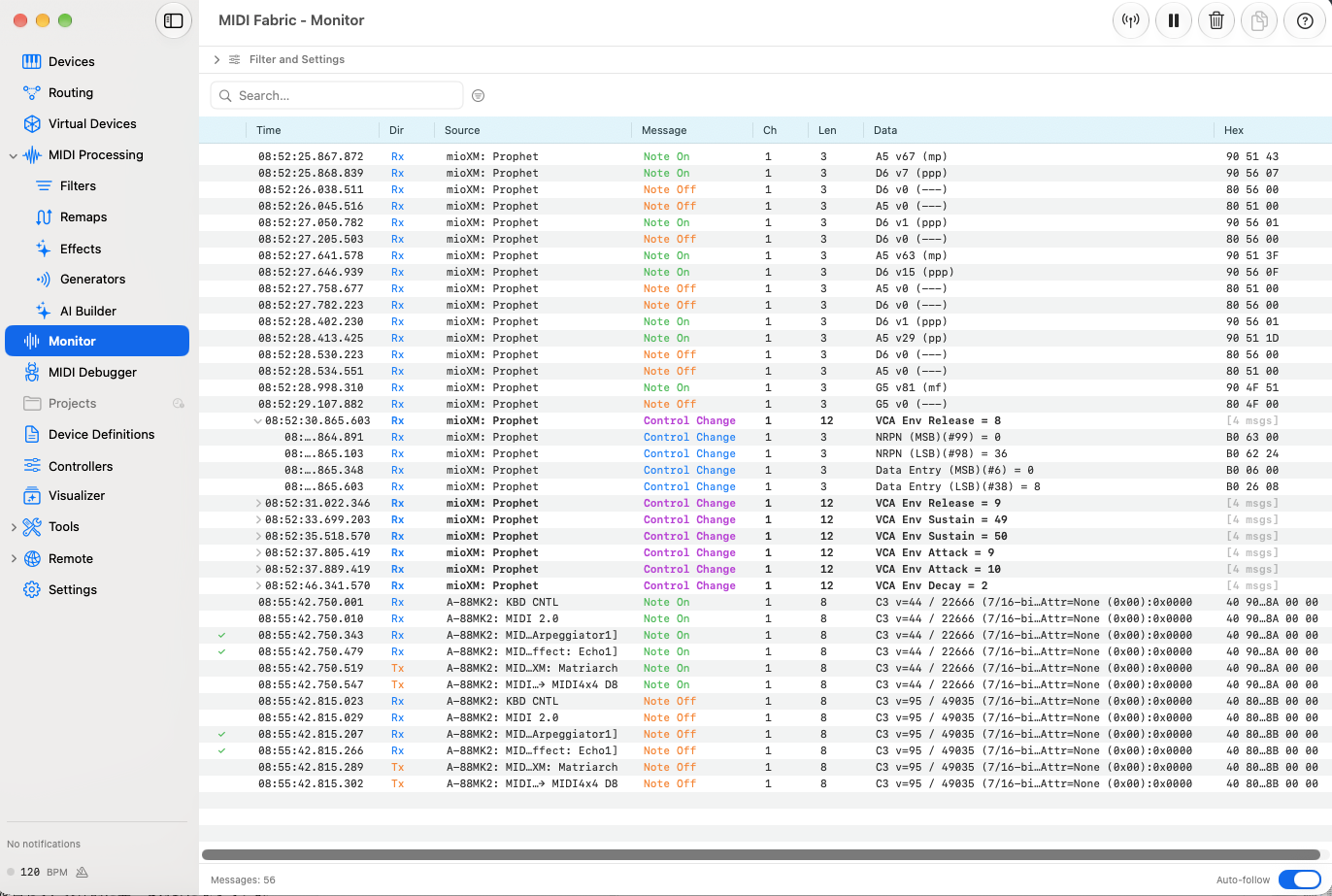Image resolution: width=1332 pixels, height=896 pixels.
Task: Click the metronome icon next to BPM
Action: [x=82, y=872]
